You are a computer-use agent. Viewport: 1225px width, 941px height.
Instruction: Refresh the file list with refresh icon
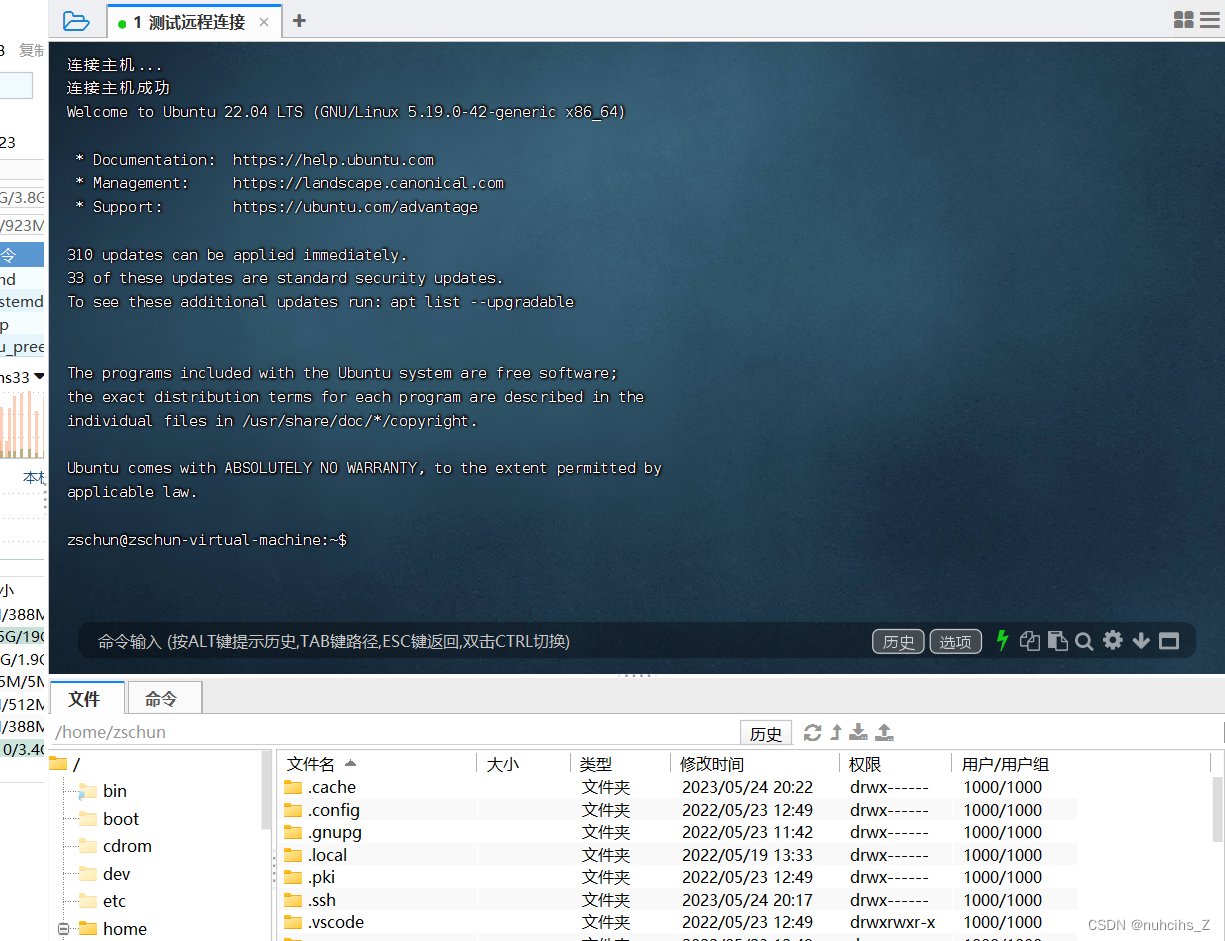(x=812, y=732)
